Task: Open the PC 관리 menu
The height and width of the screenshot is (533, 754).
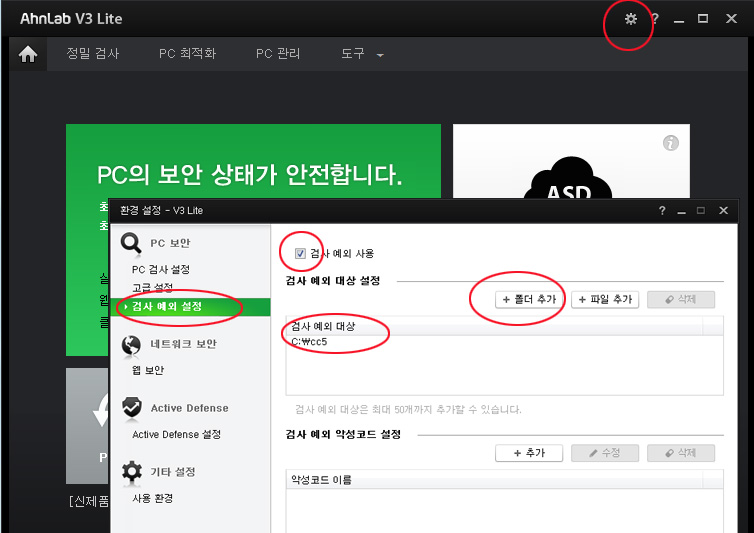Action: tap(278, 53)
